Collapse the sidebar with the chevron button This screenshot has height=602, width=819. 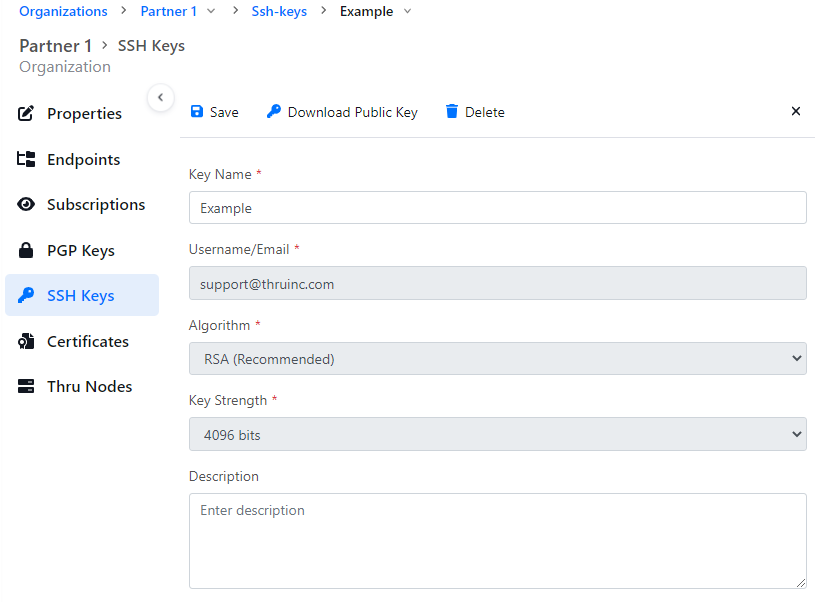[x=160, y=97]
